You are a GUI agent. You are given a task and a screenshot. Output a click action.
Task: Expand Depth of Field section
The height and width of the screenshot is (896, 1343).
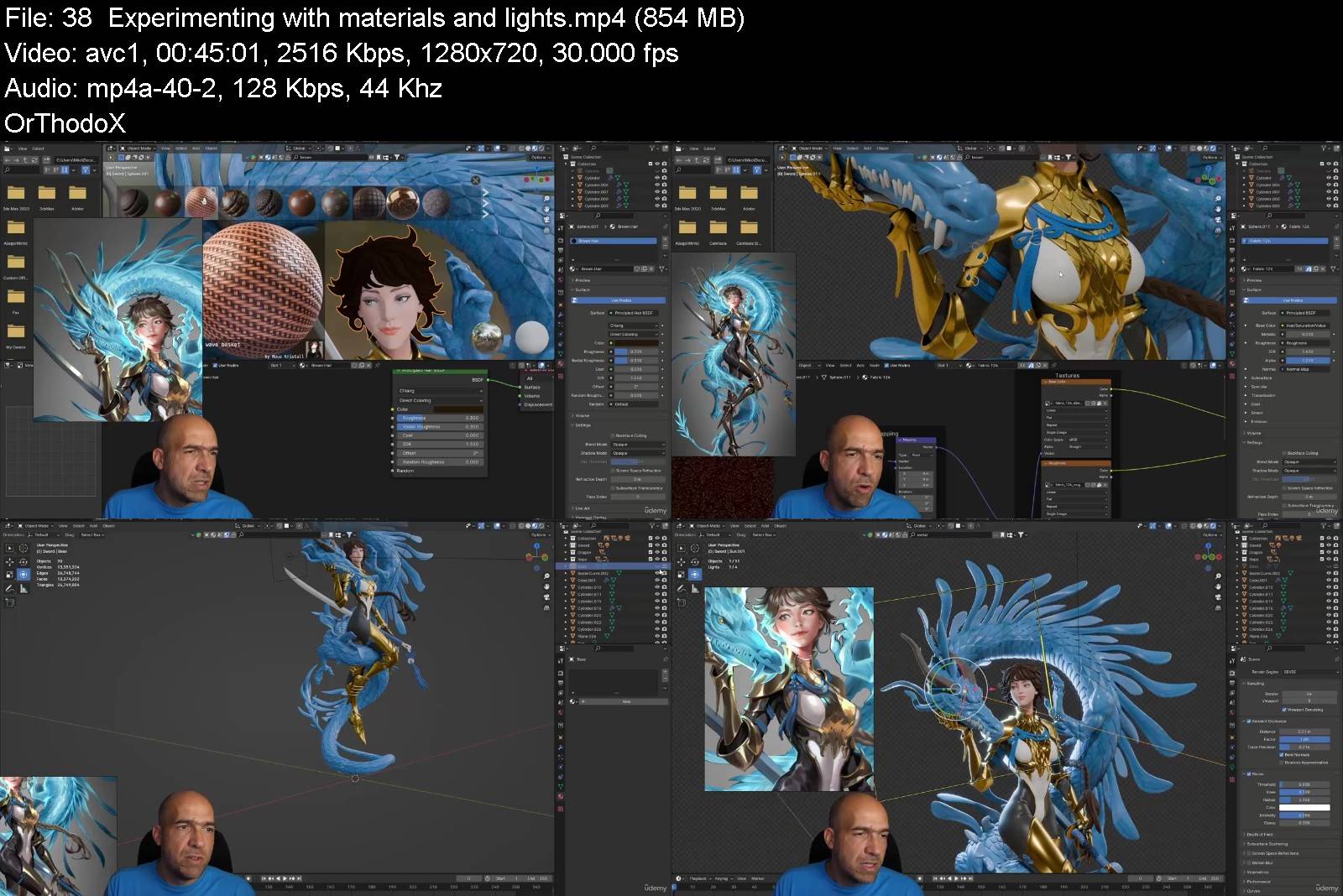1261,834
